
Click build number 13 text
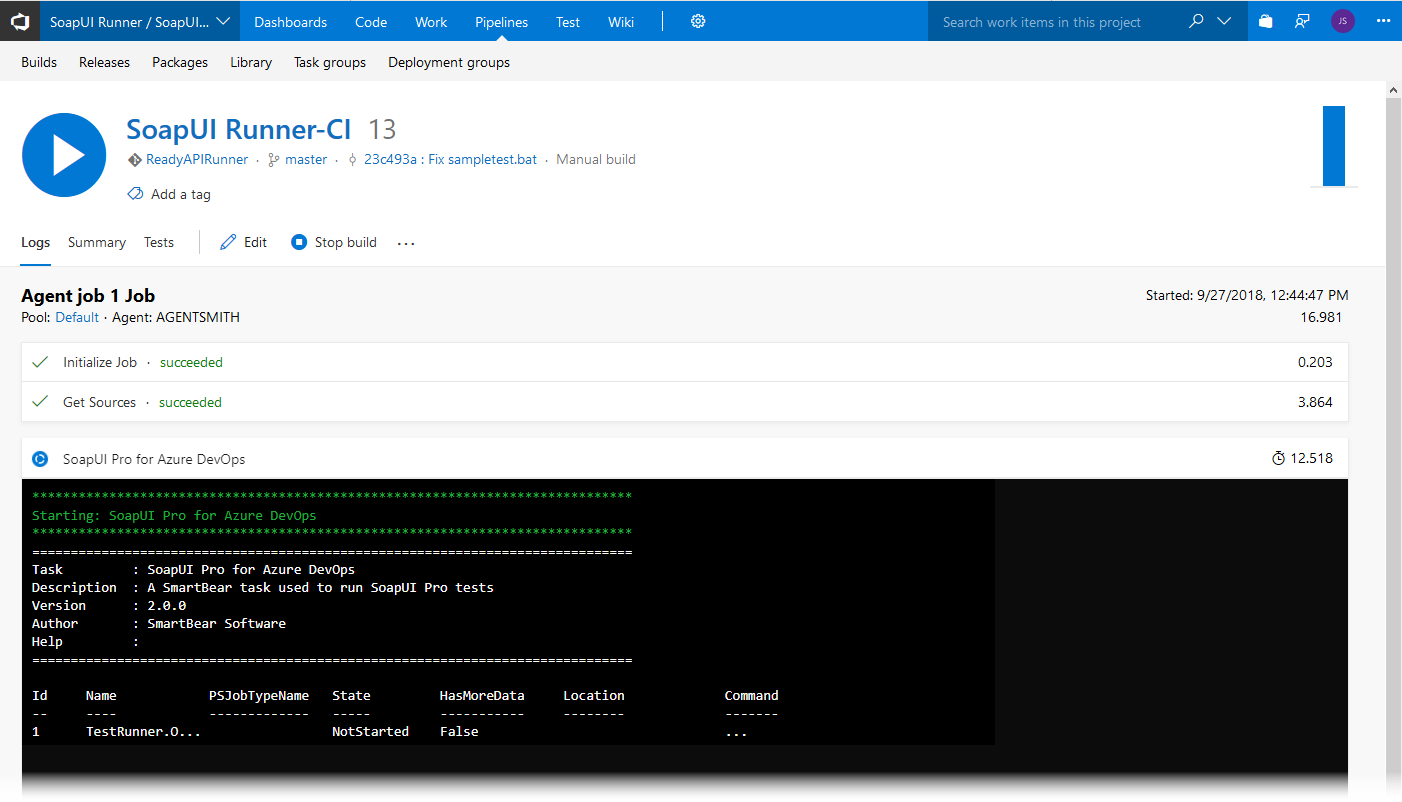point(382,129)
